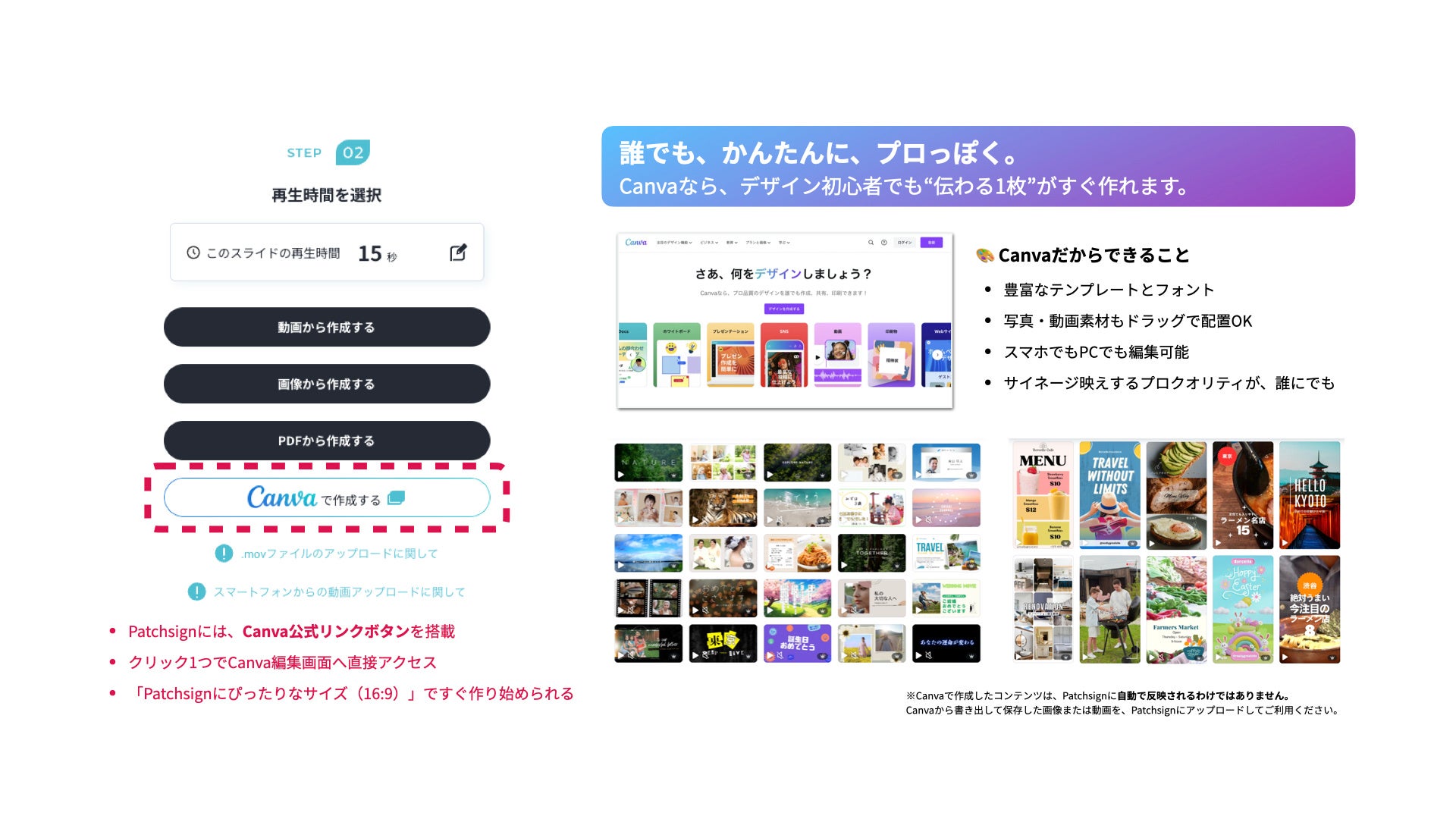Click the external window icon on Canva button

click(396, 498)
